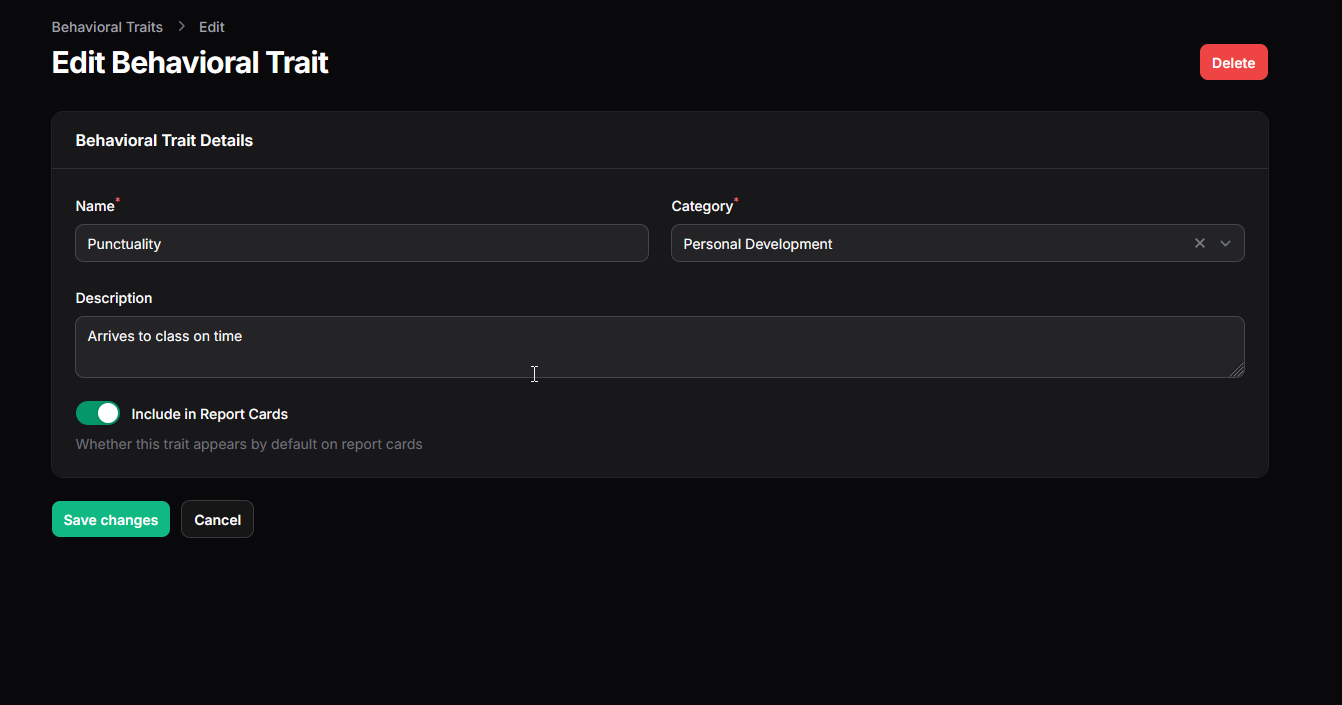The image size is (1342, 705).
Task: Click the Edit breadcrumb item
Action: point(211,27)
